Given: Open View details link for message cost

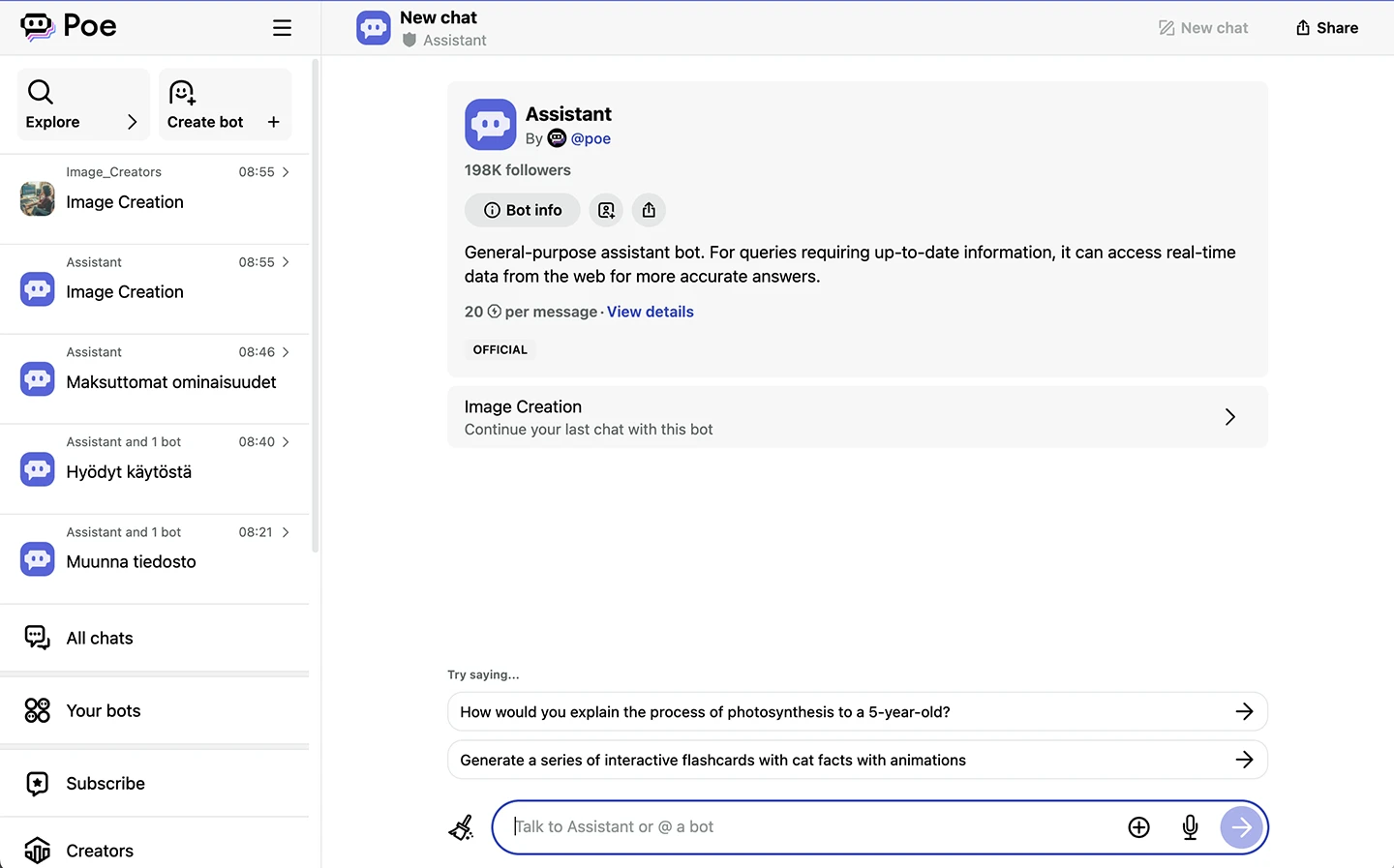Looking at the screenshot, I should click(650, 312).
